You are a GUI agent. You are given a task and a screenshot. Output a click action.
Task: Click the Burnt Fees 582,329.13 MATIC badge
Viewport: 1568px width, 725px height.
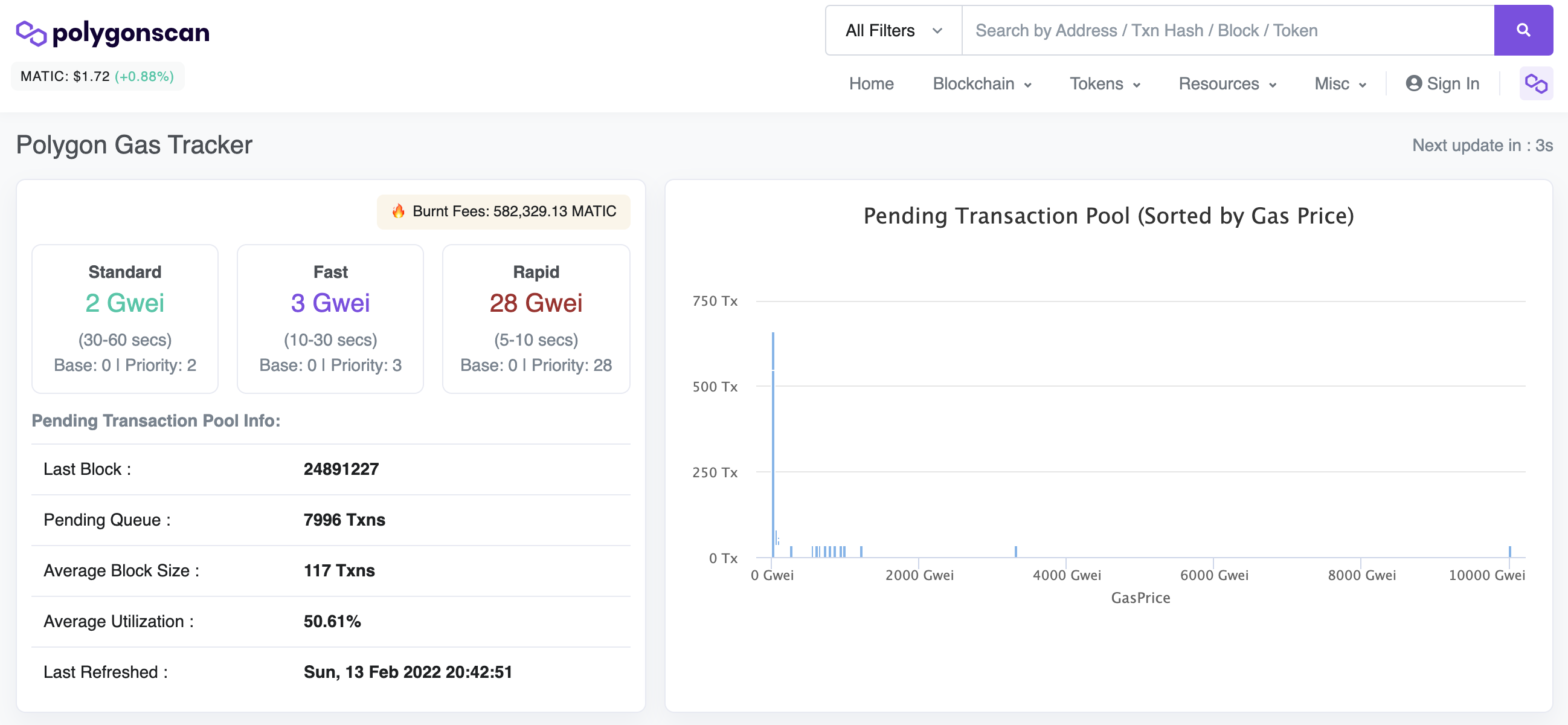(x=503, y=212)
